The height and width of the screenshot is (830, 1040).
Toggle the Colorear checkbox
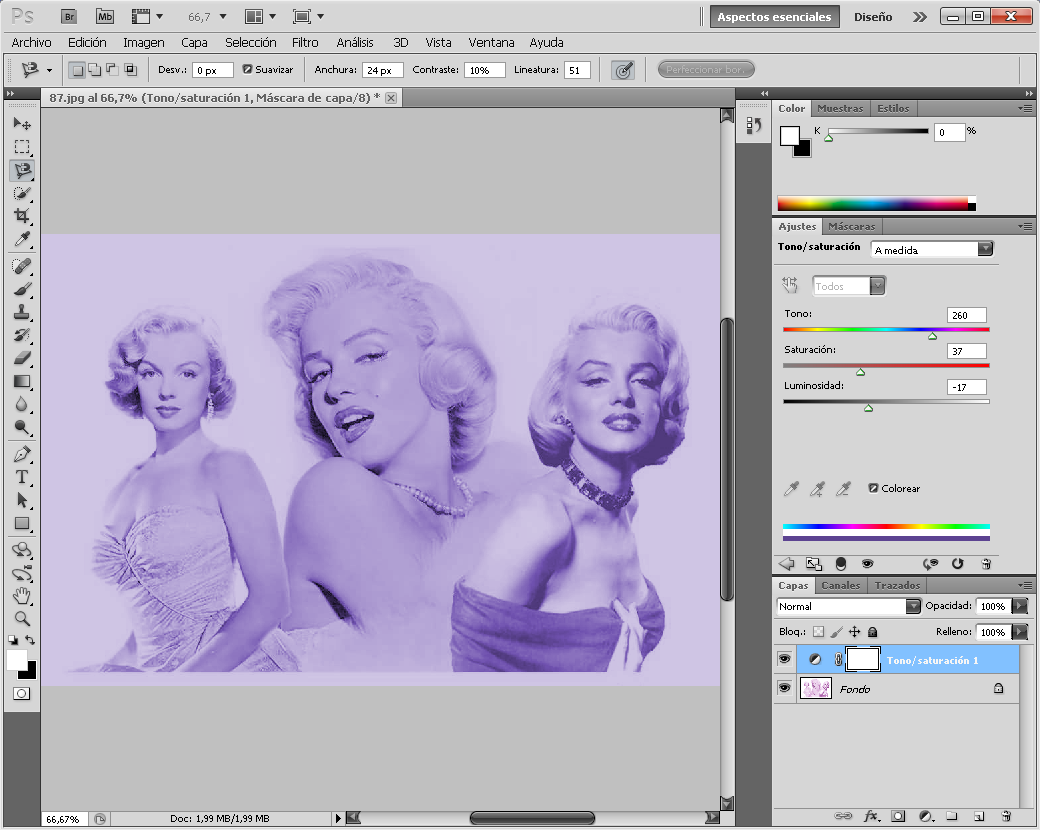coord(874,488)
